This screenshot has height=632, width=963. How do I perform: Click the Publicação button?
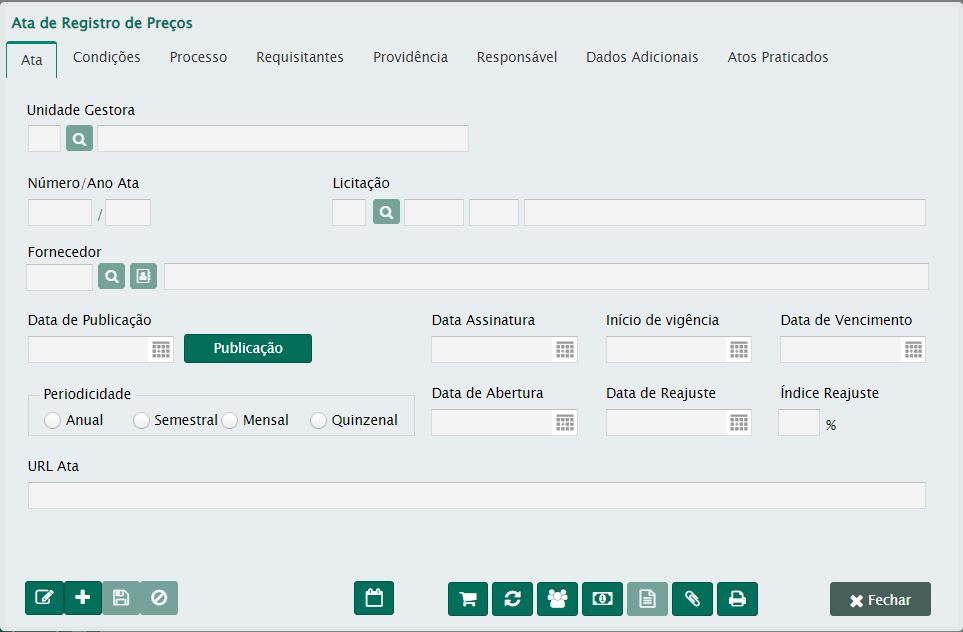coord(248,348)
